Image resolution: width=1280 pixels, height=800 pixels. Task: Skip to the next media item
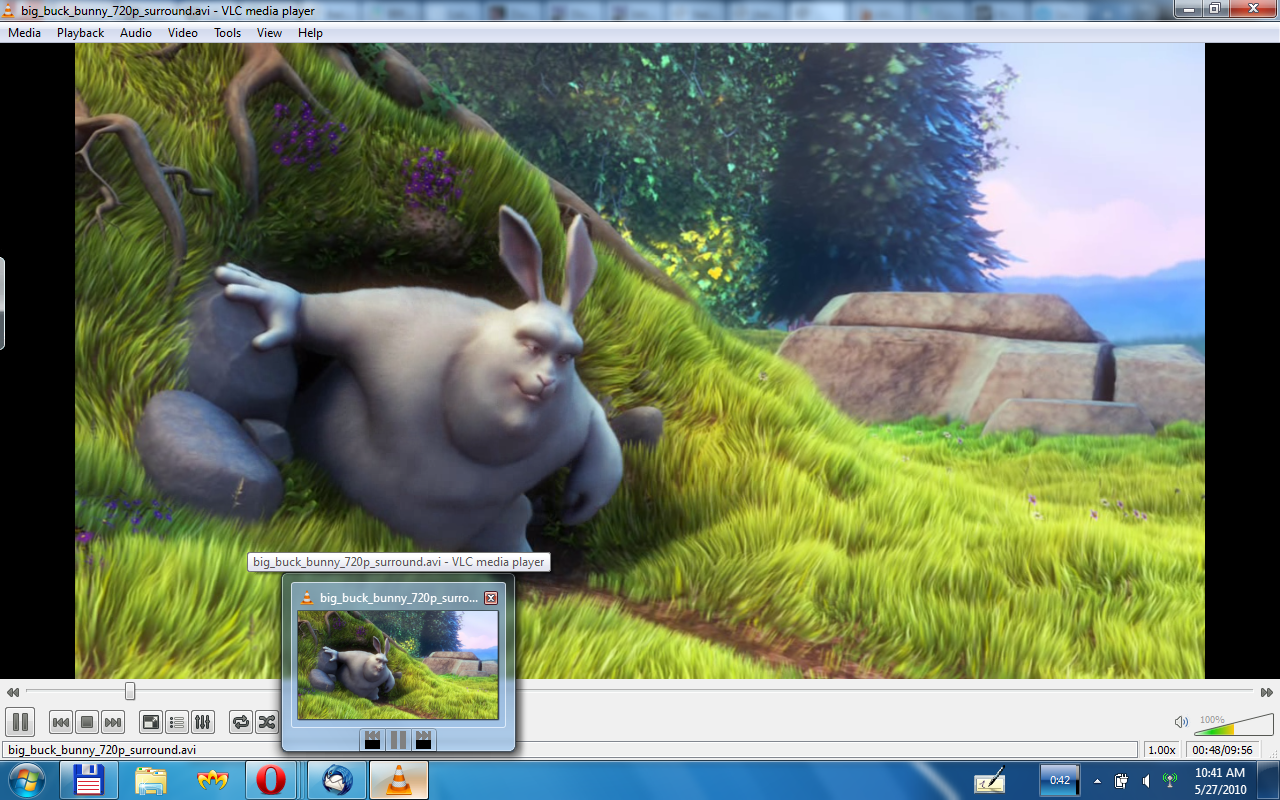113,722
